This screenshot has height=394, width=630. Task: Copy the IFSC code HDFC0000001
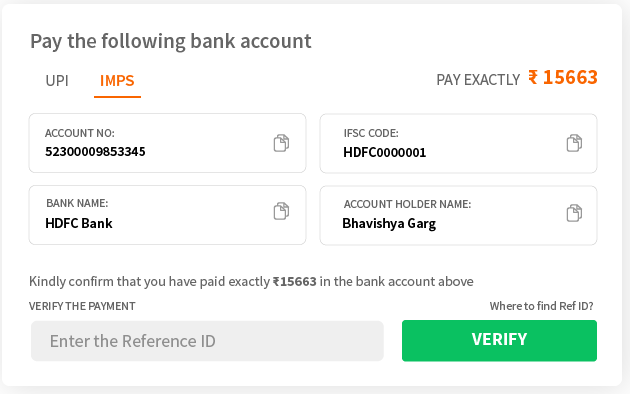(x=574, y=143)
